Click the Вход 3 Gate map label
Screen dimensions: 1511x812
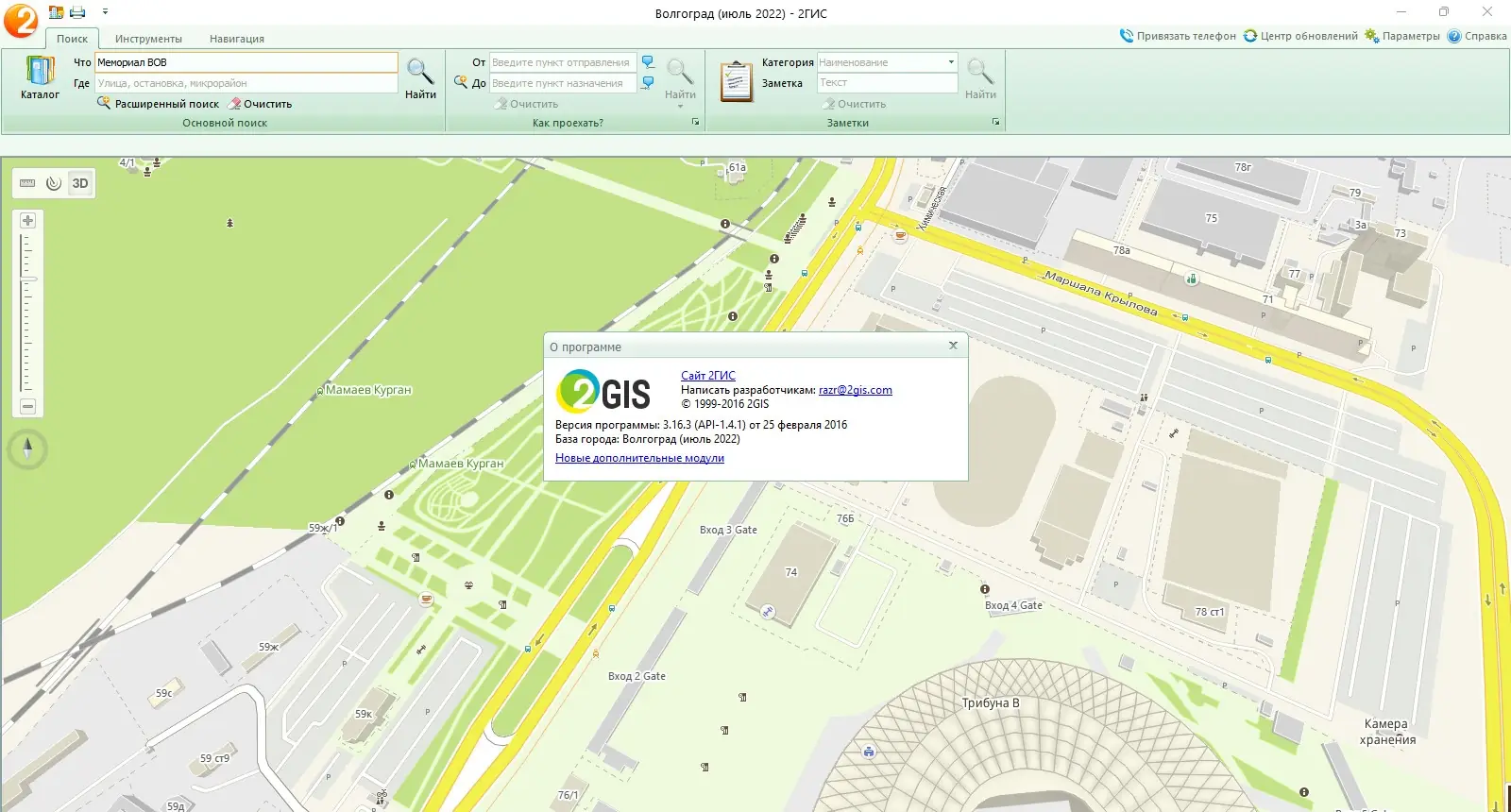point(728,530)
